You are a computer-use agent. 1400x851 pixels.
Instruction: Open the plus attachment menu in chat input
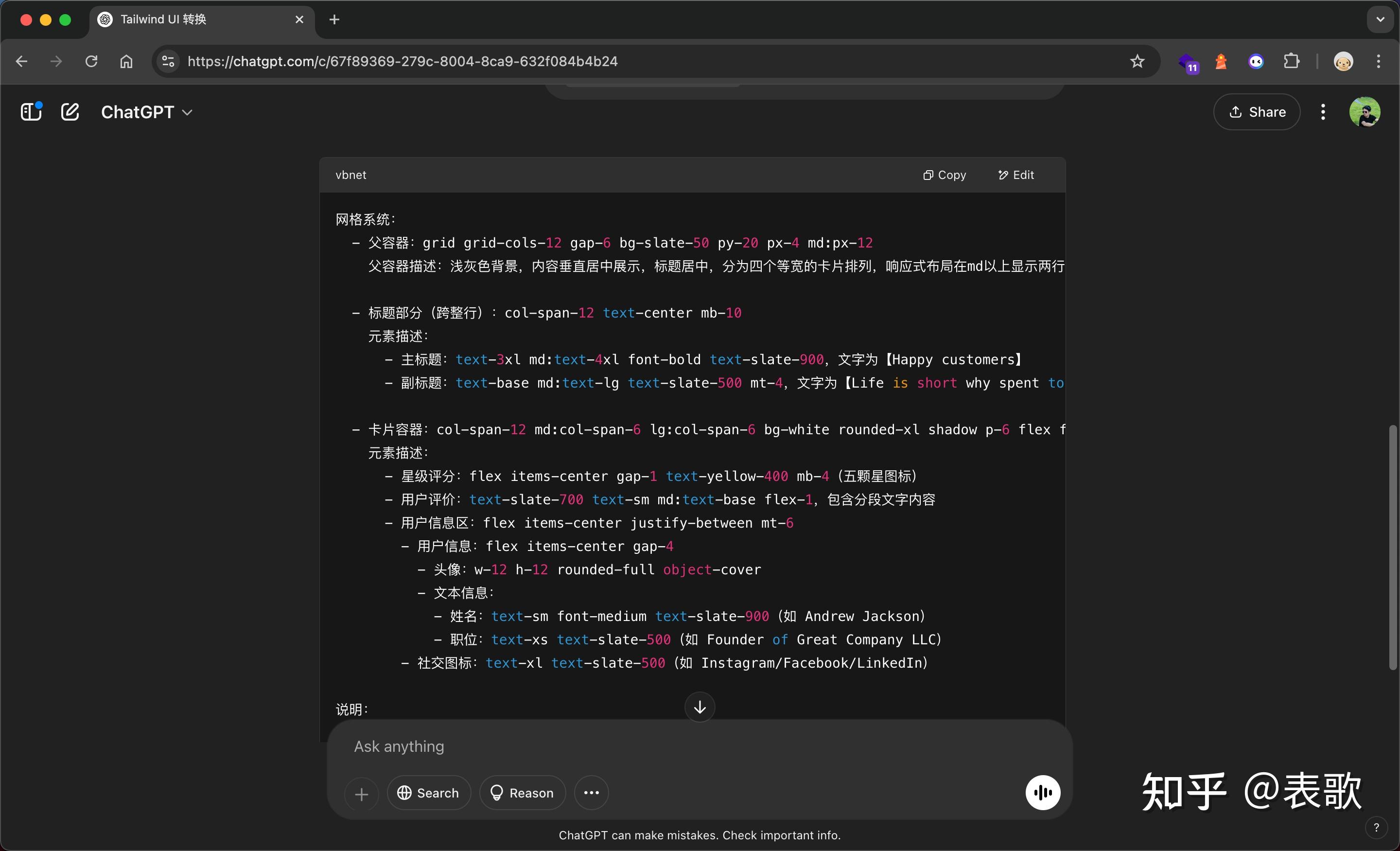coord(361,793)
